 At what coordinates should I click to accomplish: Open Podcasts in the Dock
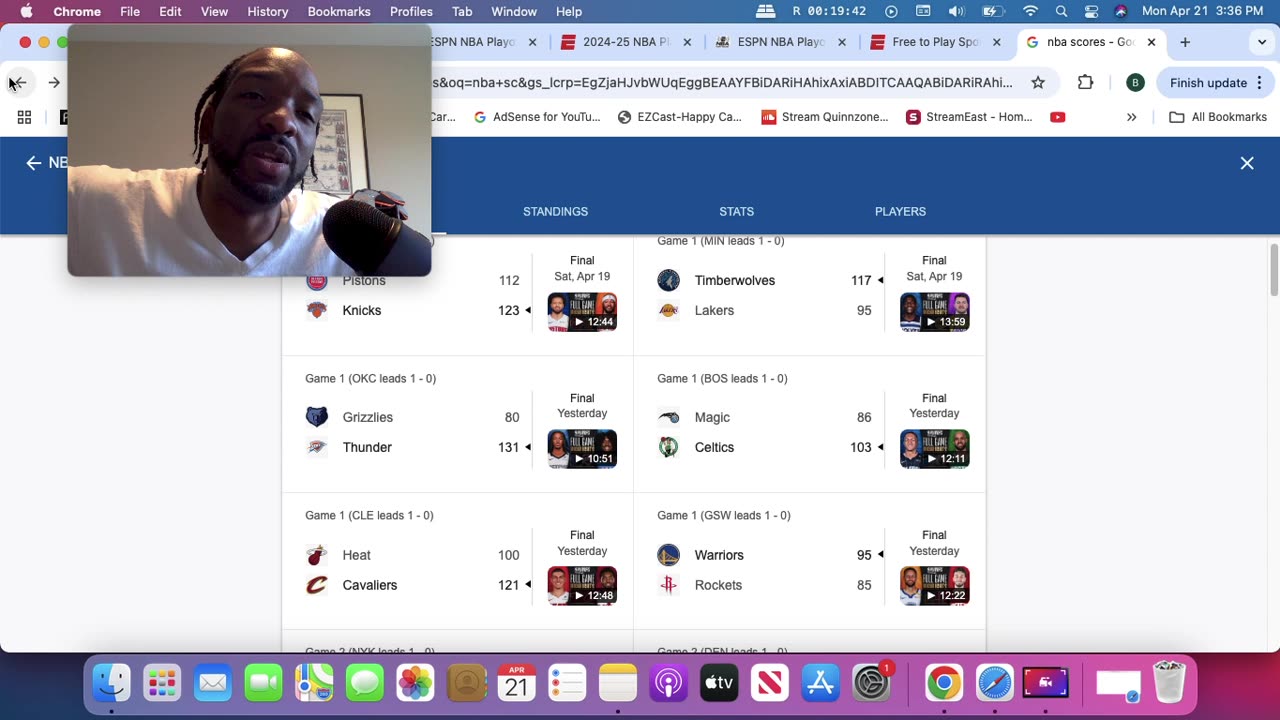click(669, 683)
